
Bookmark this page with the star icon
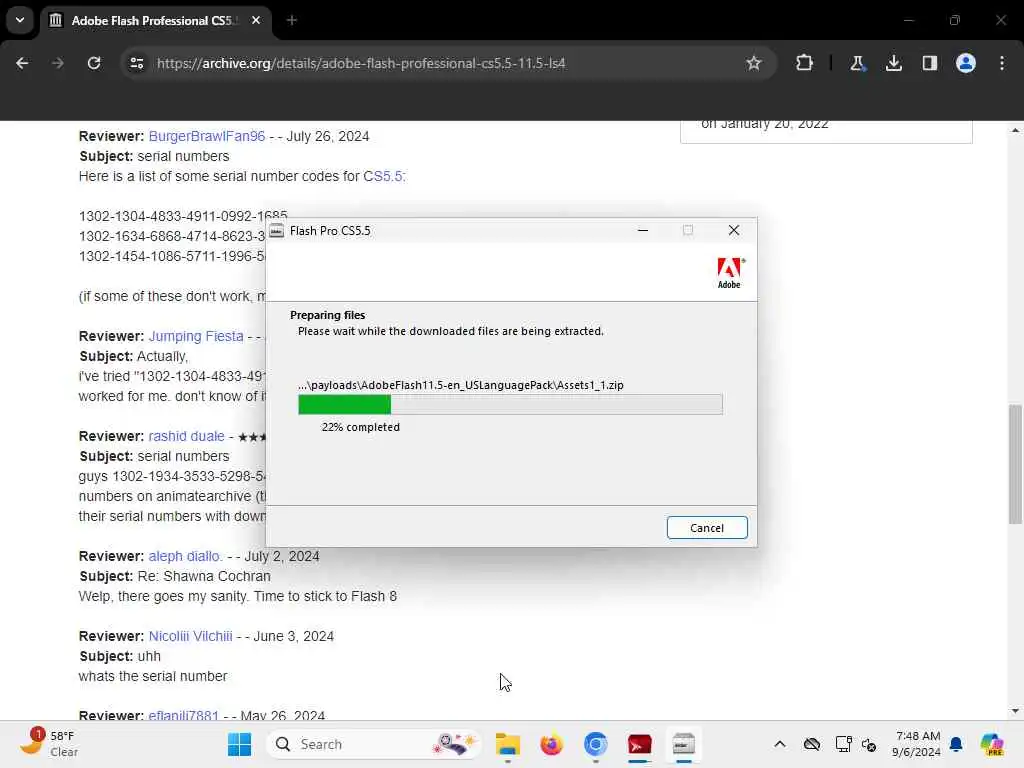[754, 63]
